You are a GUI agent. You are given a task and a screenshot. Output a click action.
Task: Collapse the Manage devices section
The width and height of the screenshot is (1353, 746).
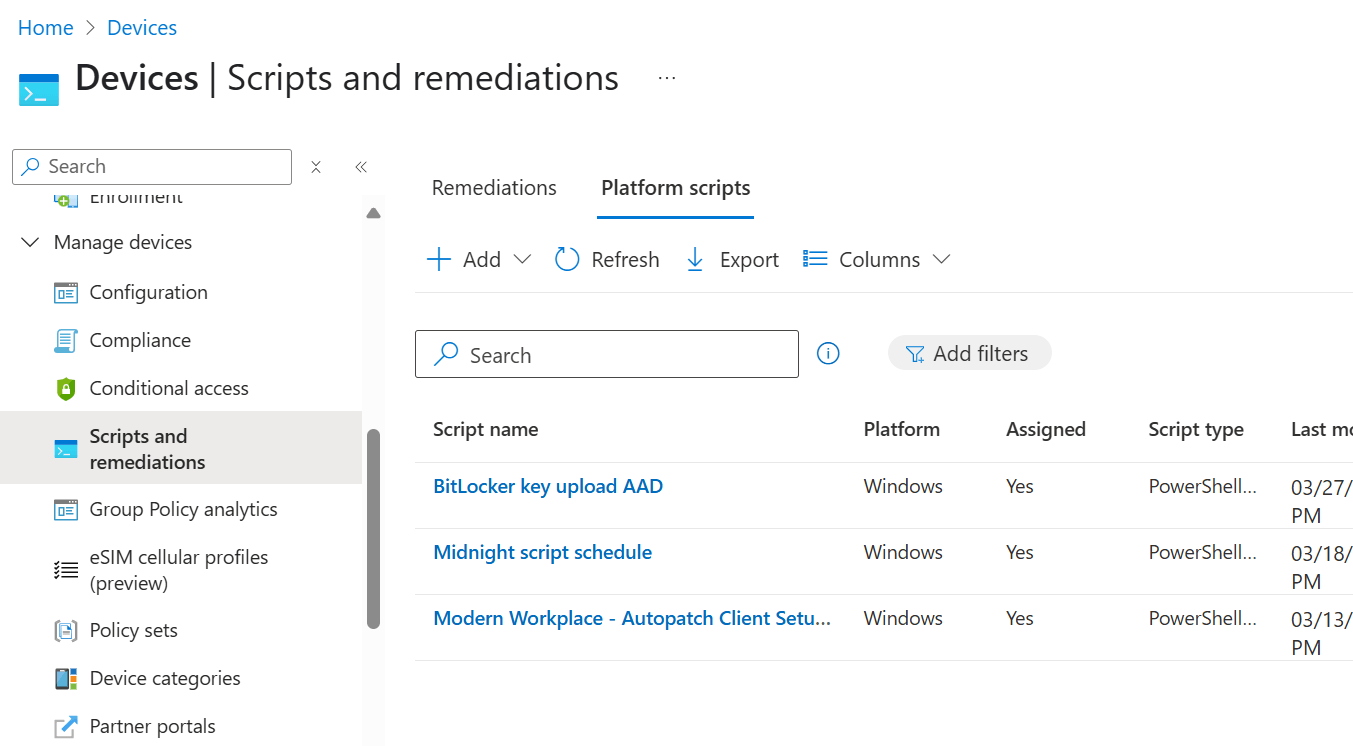pyautogui.click(x=30, y=243)
